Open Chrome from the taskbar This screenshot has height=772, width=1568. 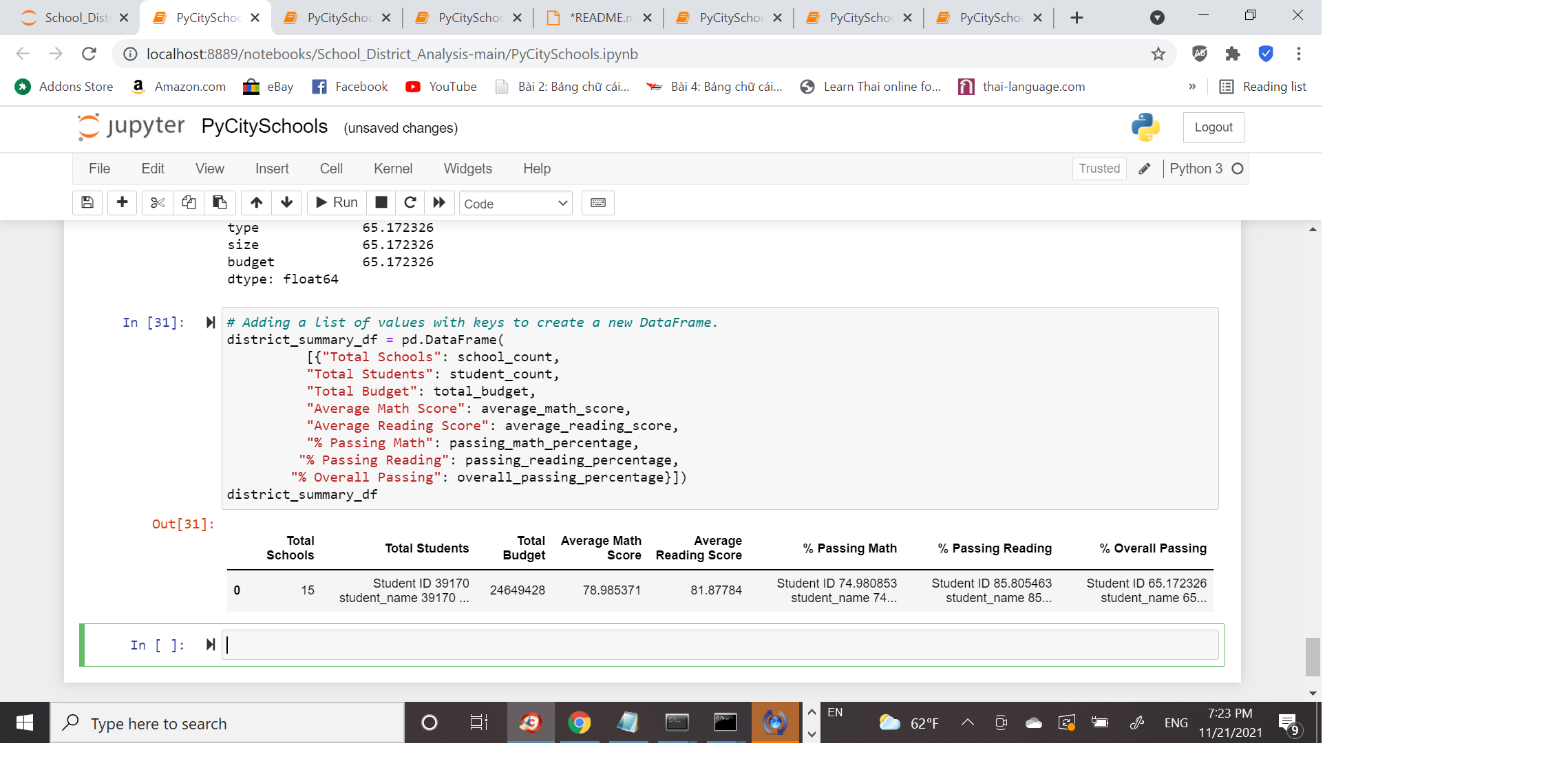(x=580, y=722)
